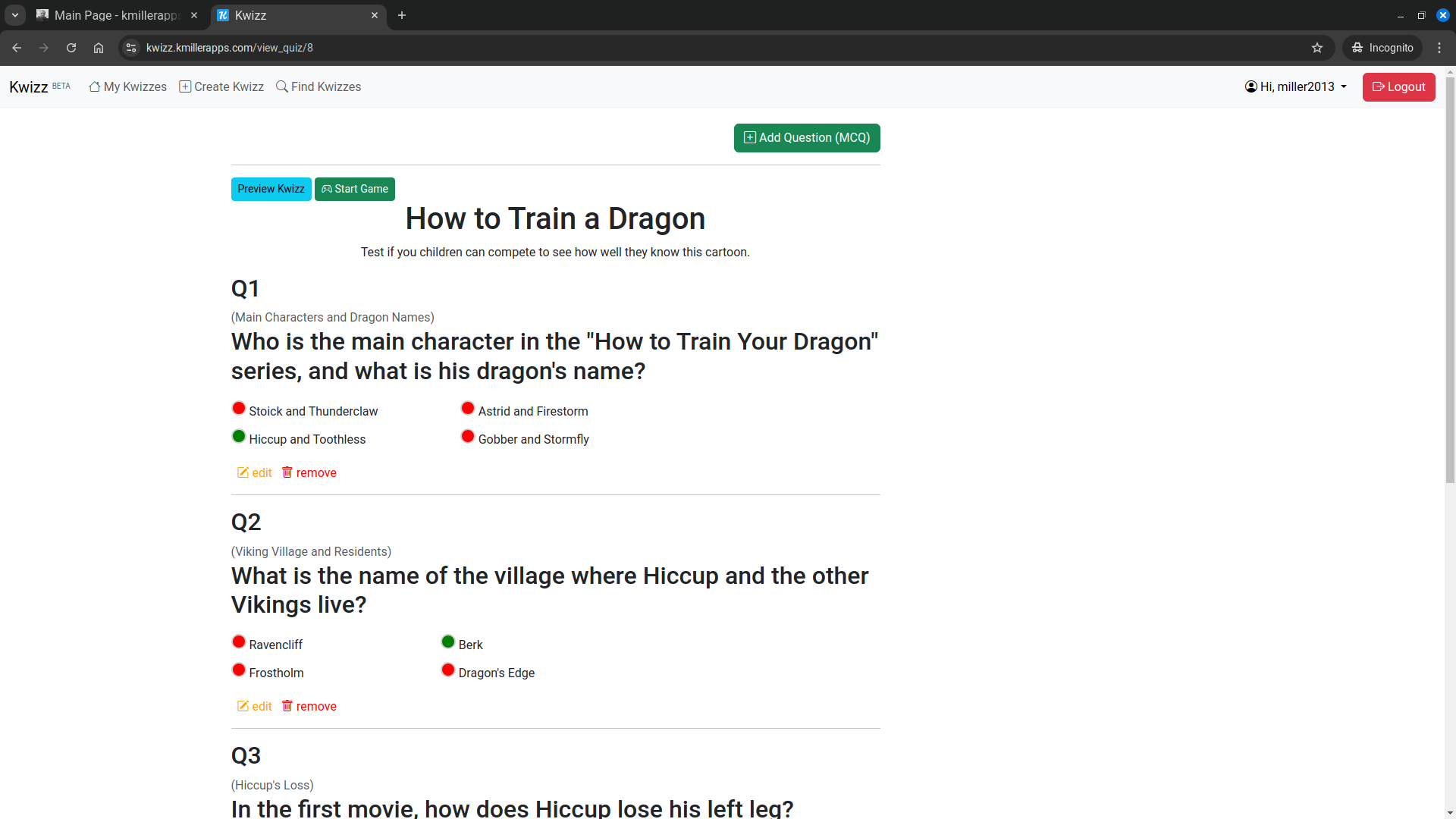
Task: Click Add Question (MCQ) button
Action: pyautogui.click(x=807, y=138)
